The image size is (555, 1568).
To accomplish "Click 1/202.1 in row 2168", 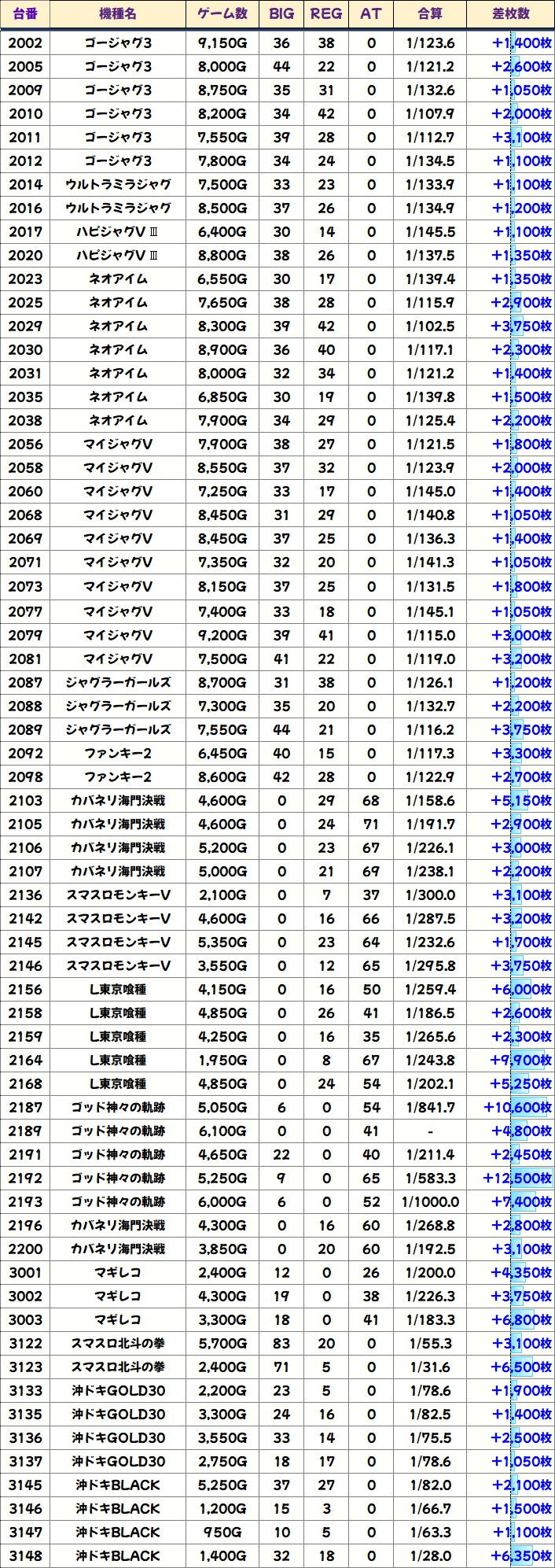I will click(430, 1083).
